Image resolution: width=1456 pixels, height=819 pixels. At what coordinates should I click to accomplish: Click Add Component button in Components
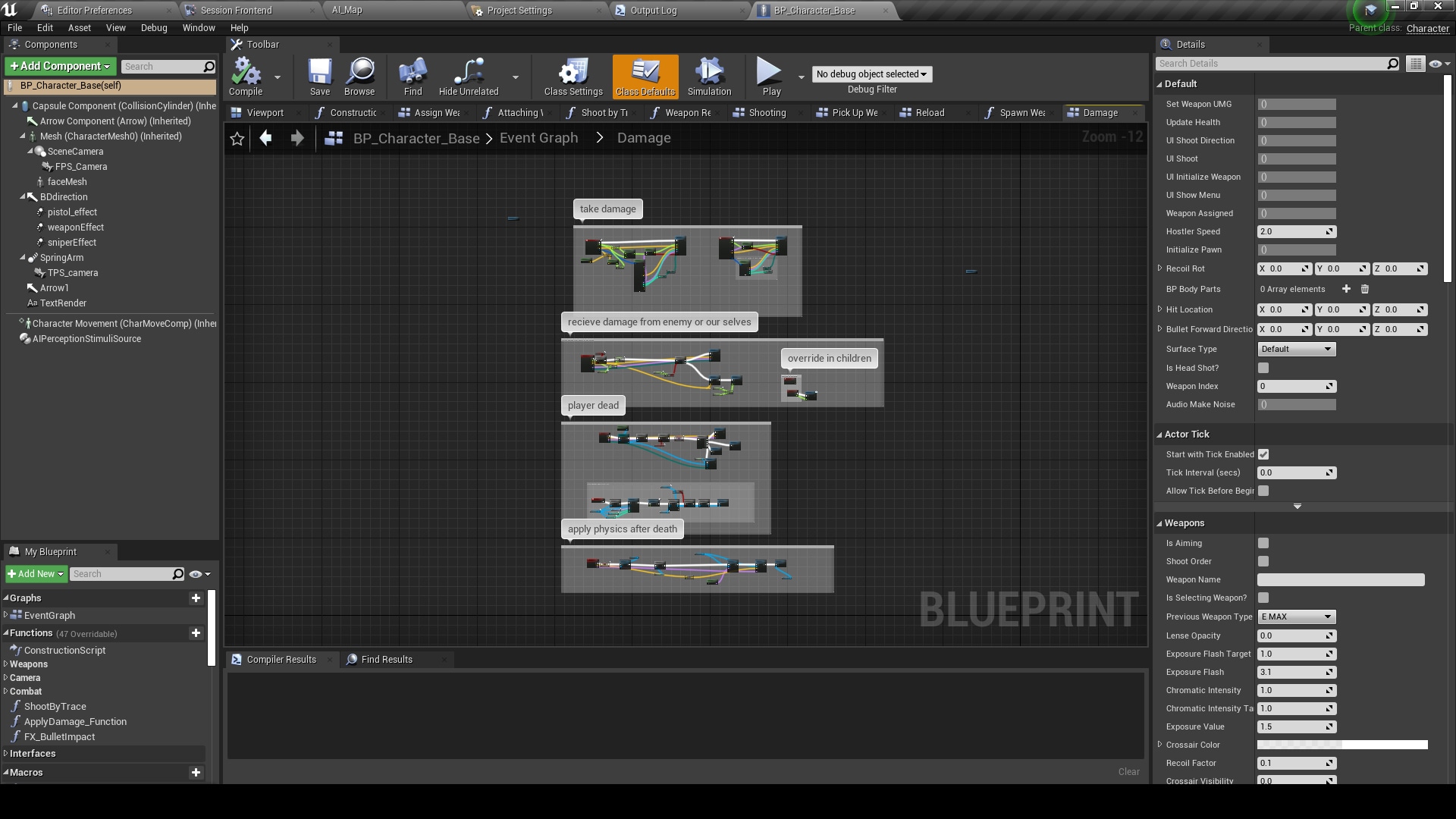pos(58,66)
